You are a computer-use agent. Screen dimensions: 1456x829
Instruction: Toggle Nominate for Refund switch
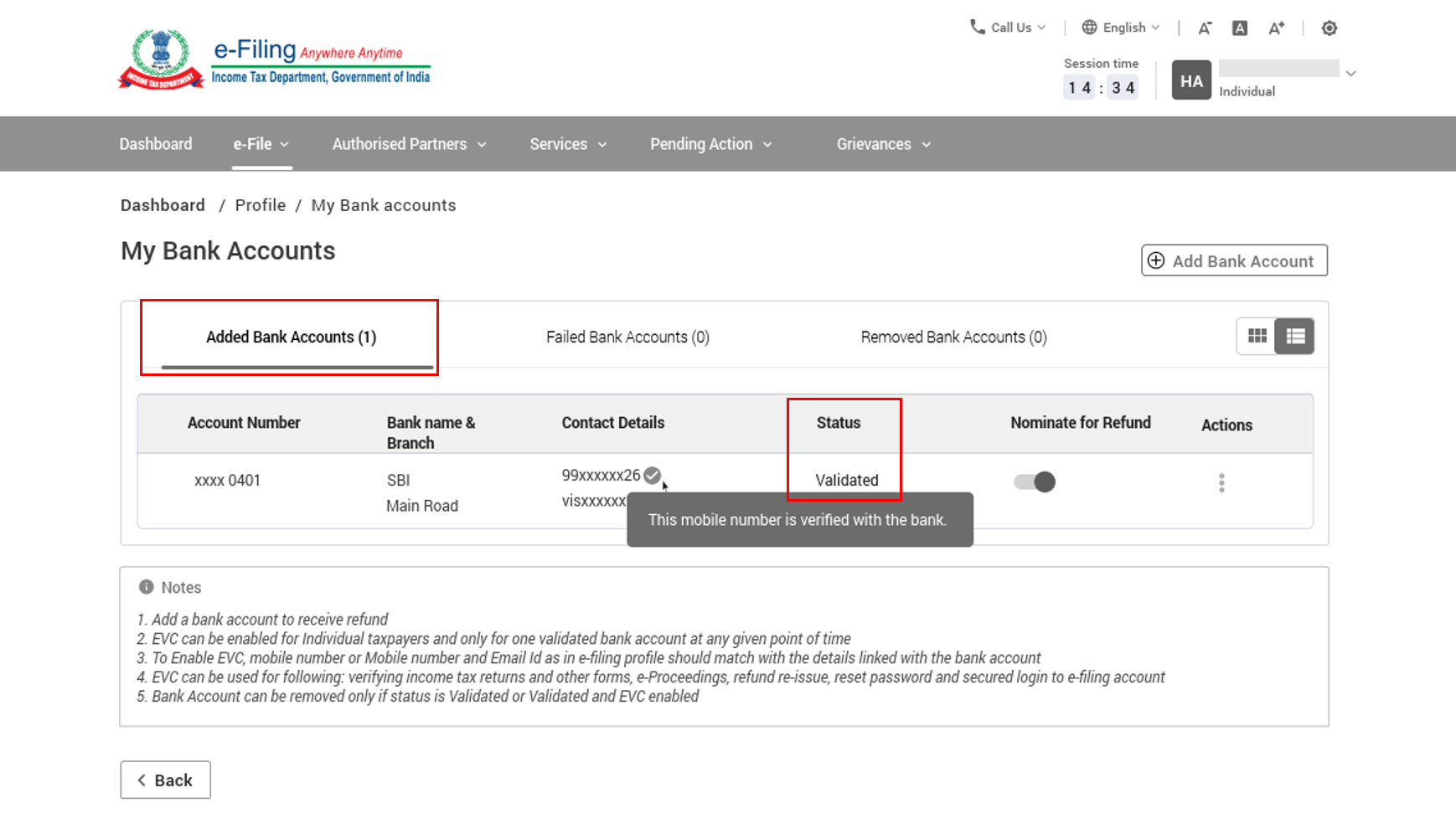point(1035,482)
